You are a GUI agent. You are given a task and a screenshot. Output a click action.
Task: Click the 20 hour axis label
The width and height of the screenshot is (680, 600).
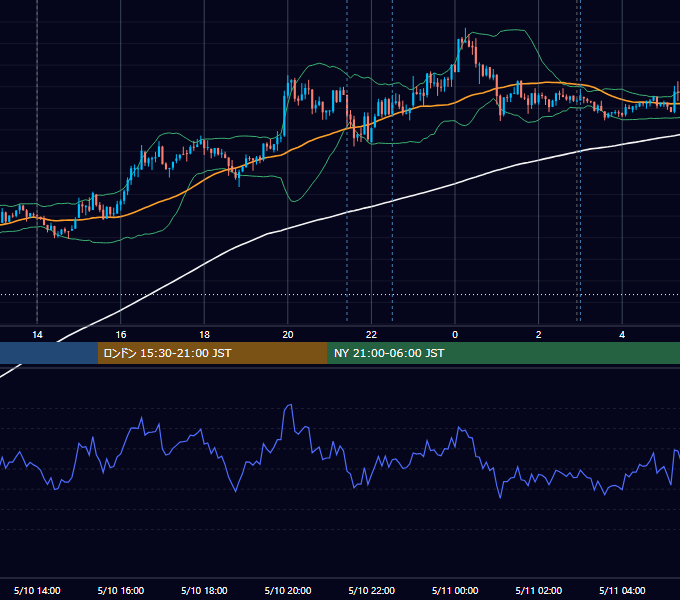(288, 335)
